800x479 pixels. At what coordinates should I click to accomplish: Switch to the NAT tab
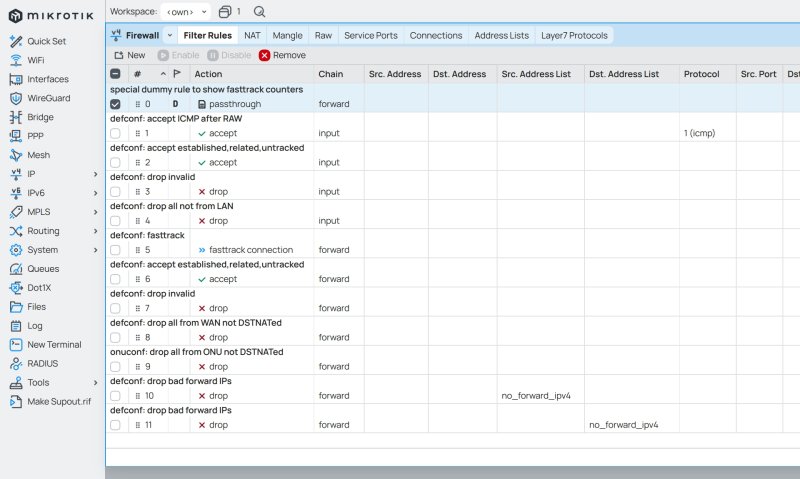[252, 36]
